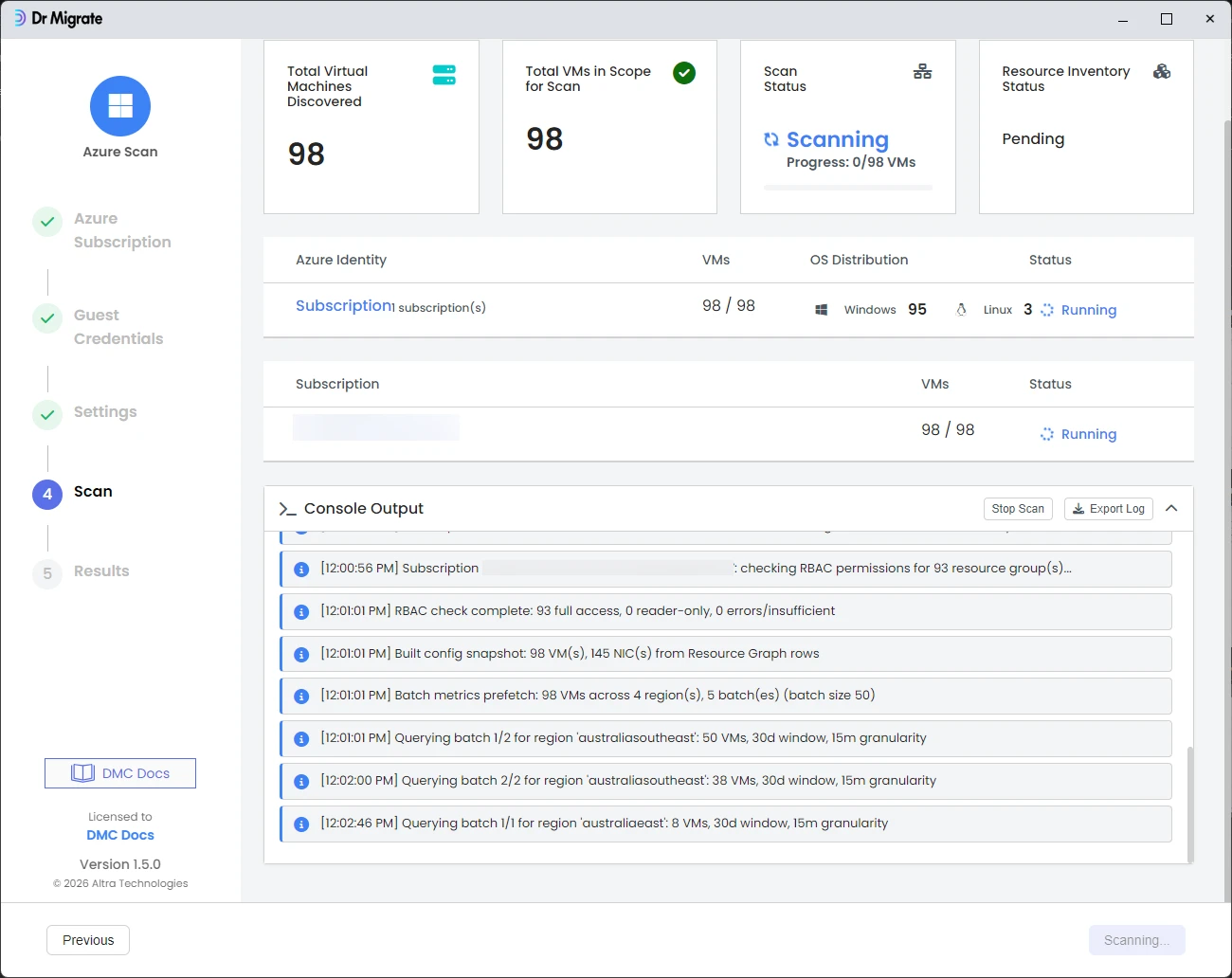The height and width of the screenshot is (978, 1232).
Task: Click the spinner icon in Subscription table row
Action: click(x=1047, y=434)
